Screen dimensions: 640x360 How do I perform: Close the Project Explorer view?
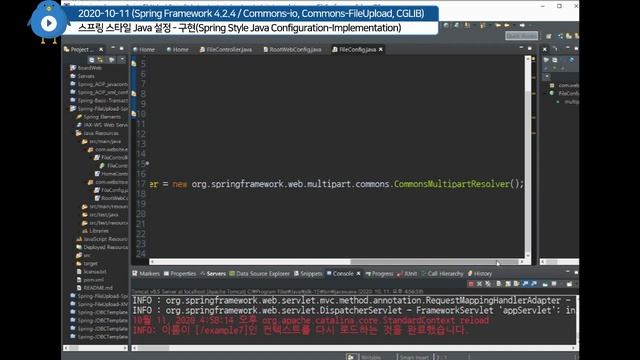[x=101, y=49]
